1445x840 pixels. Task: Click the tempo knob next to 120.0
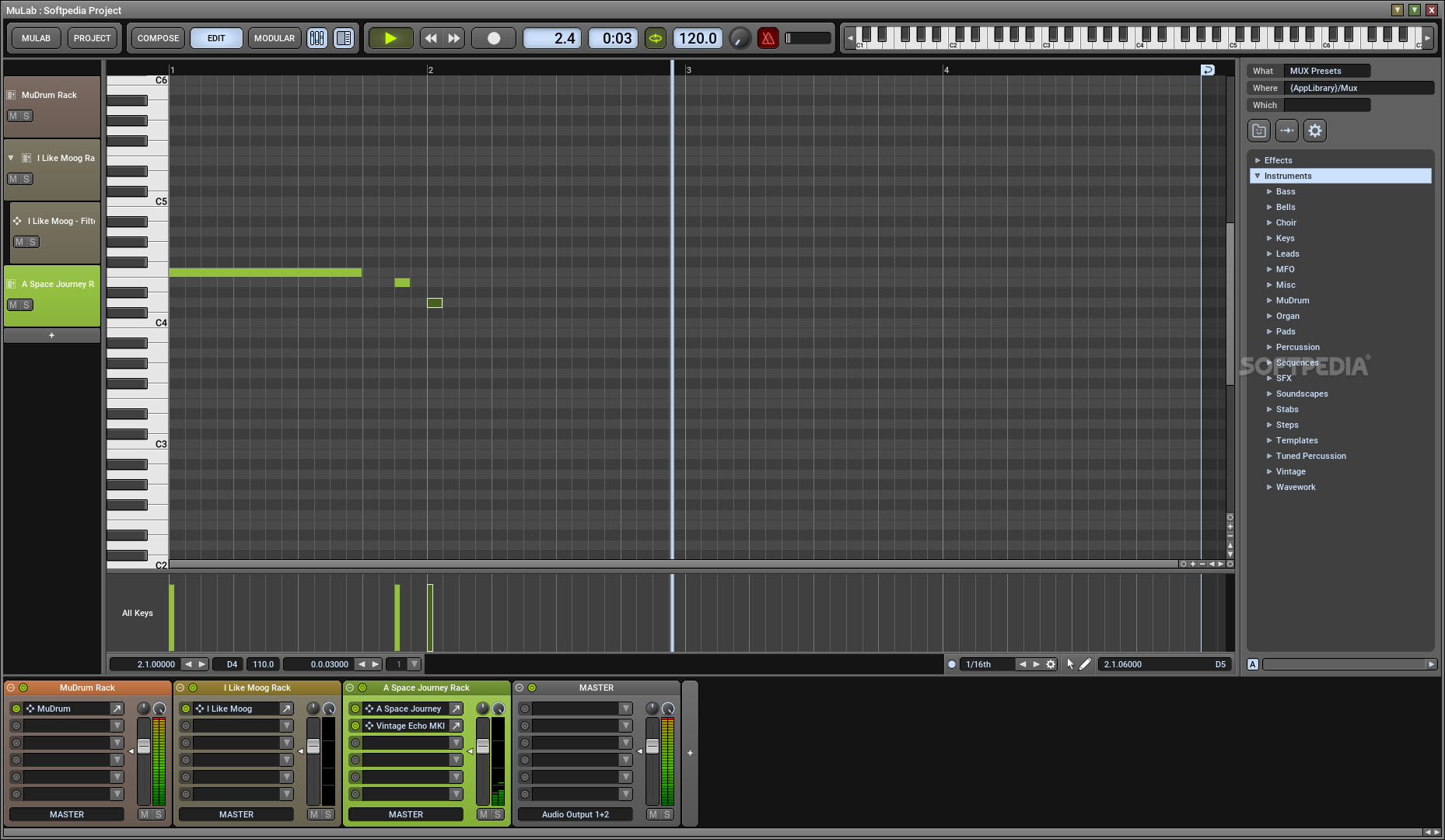[x=740, y=38]
